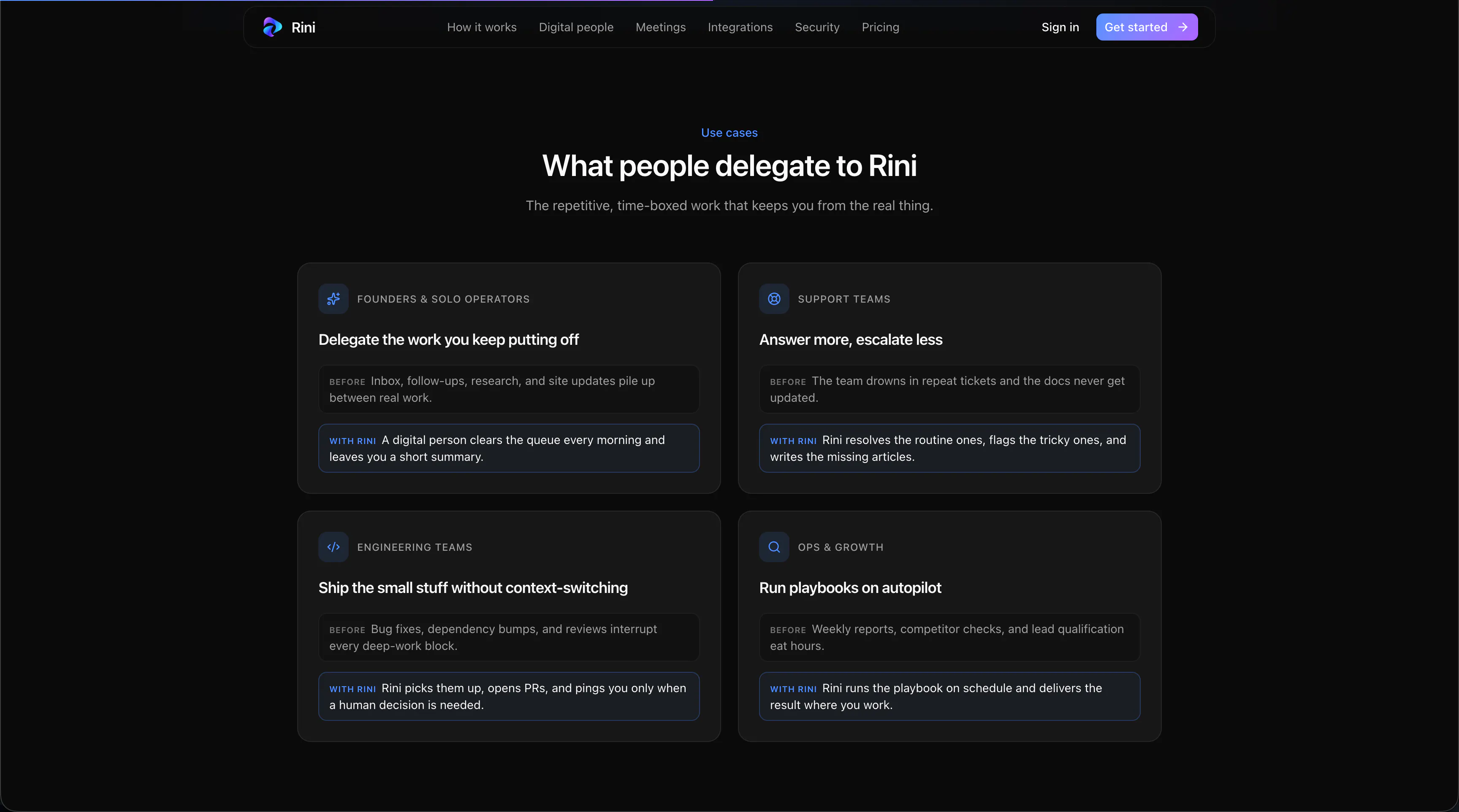Open the How it works nav item
Image resolution: width=1459 pixels, height=812 pixels.
coord(481,27)
